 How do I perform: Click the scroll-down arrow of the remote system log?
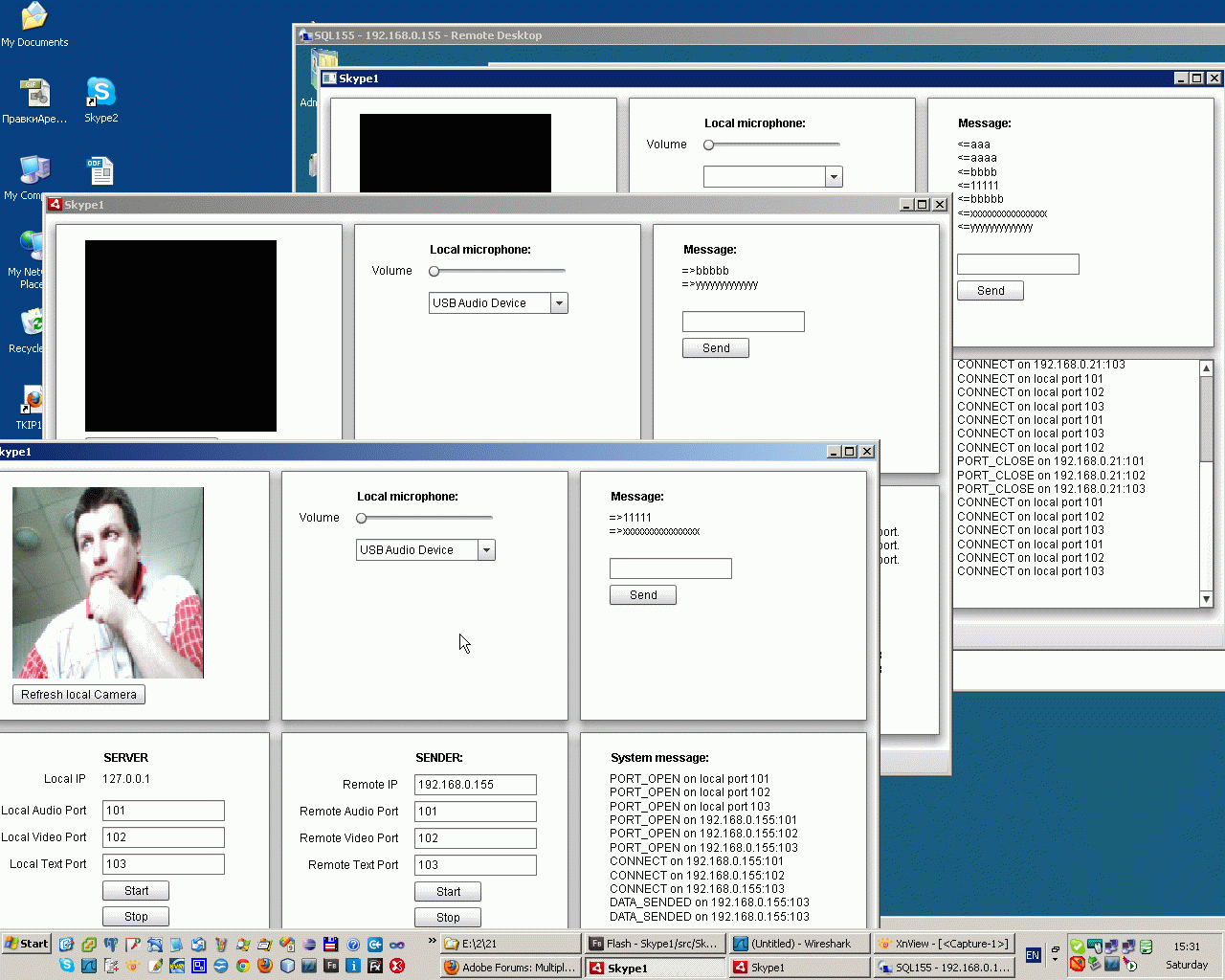pos(1206,599)
